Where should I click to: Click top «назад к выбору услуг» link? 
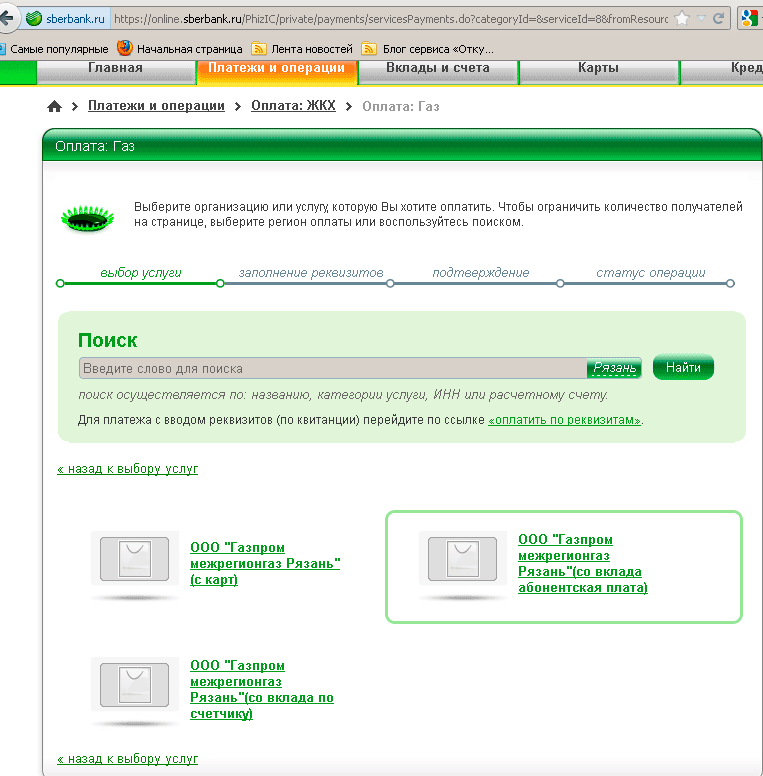click(128, 468)
